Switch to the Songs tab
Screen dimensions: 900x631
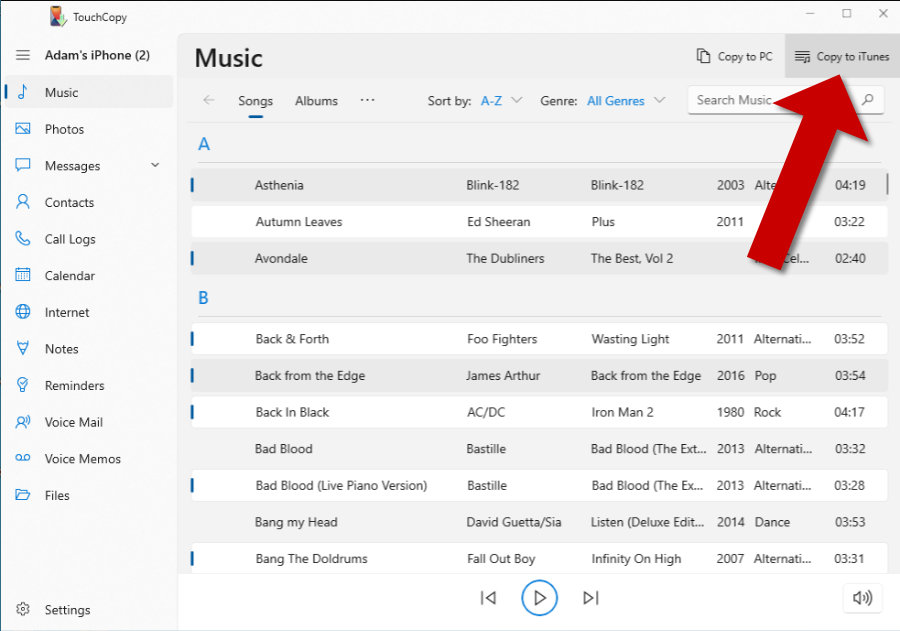255,101
